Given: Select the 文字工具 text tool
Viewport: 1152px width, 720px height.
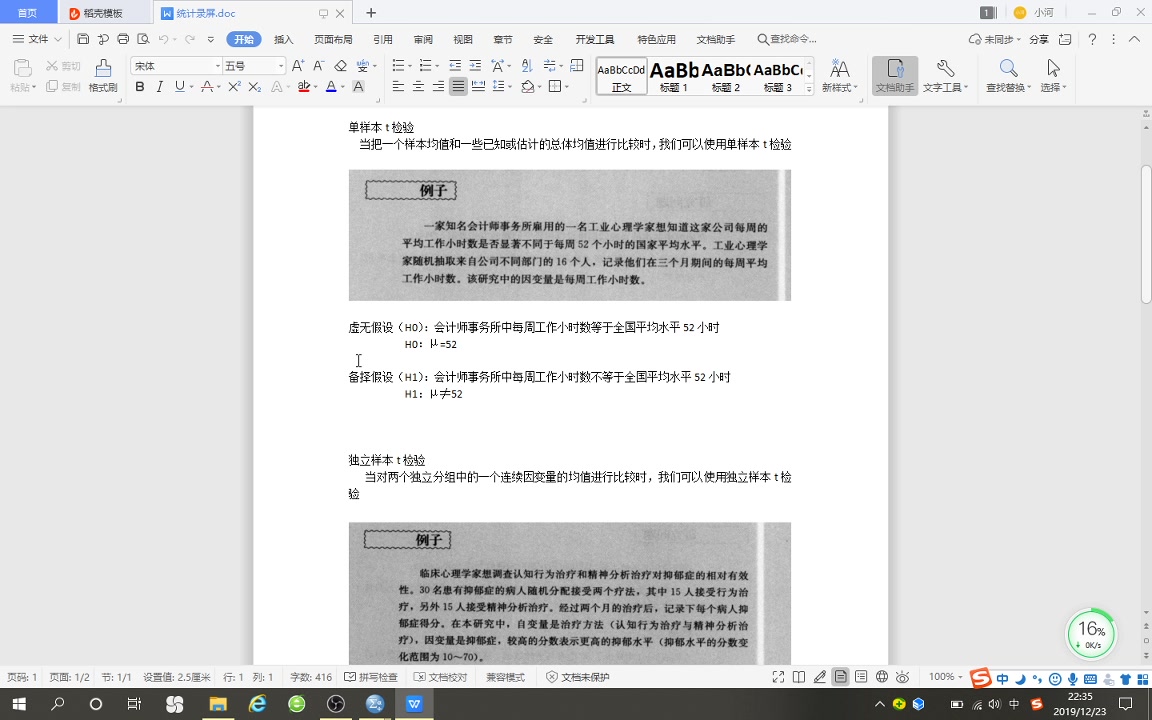Looking at the screenshot, I should click(x=946, y=75).
